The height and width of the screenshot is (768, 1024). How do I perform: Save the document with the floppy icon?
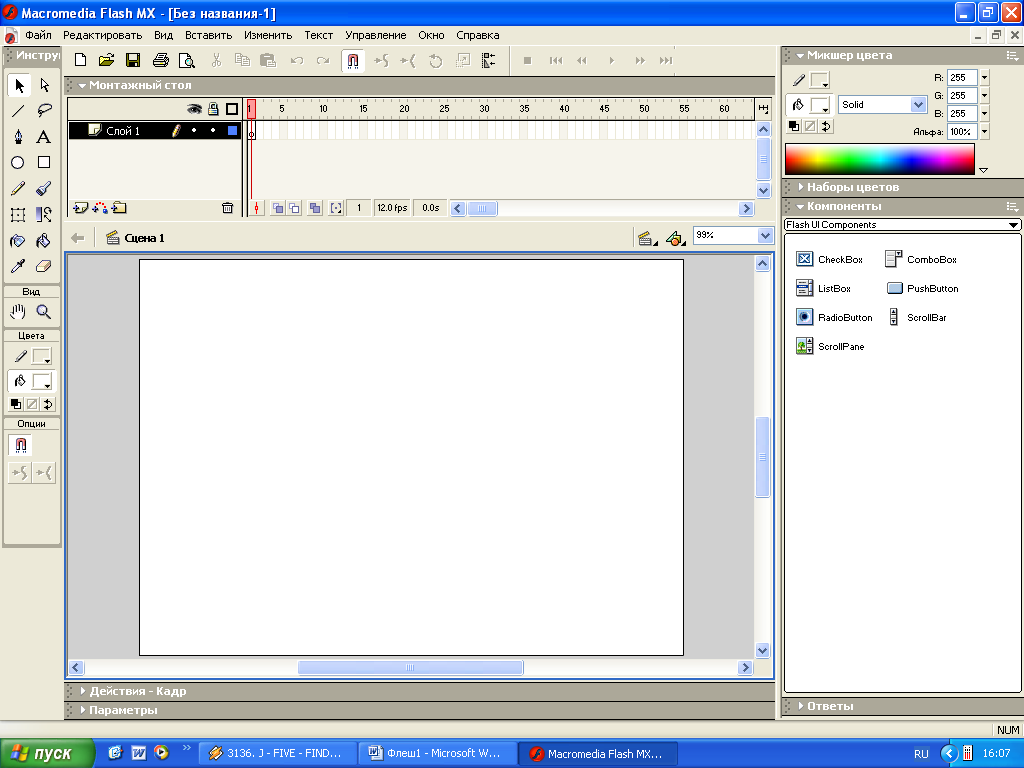[133, 61]
